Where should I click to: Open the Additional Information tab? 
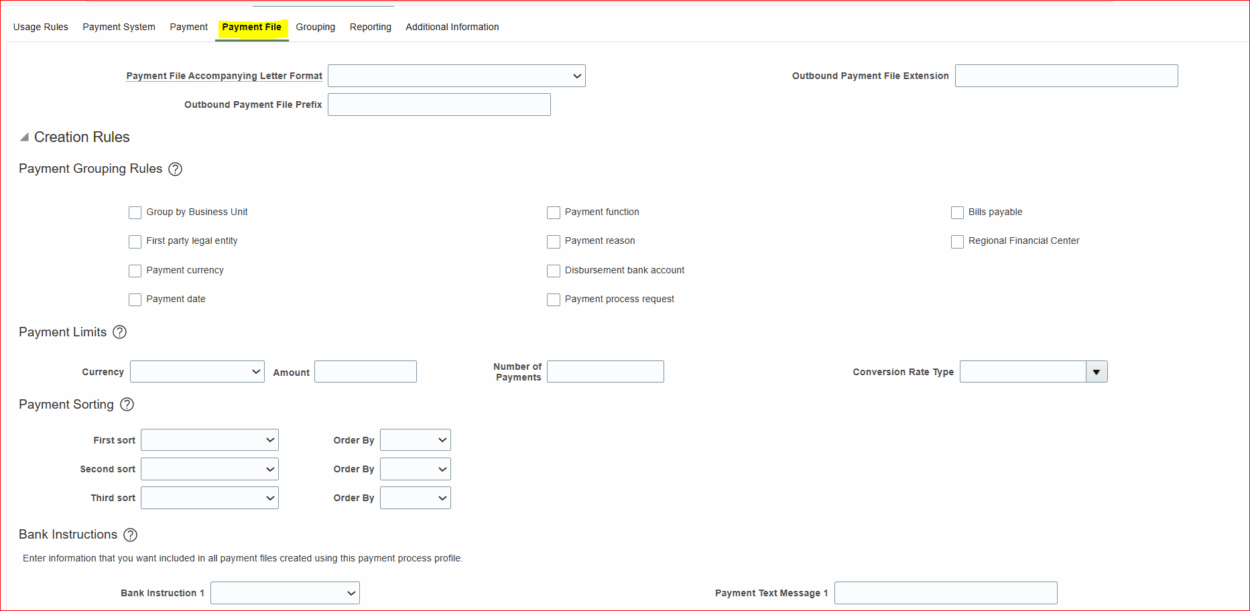tap(452, 27)
